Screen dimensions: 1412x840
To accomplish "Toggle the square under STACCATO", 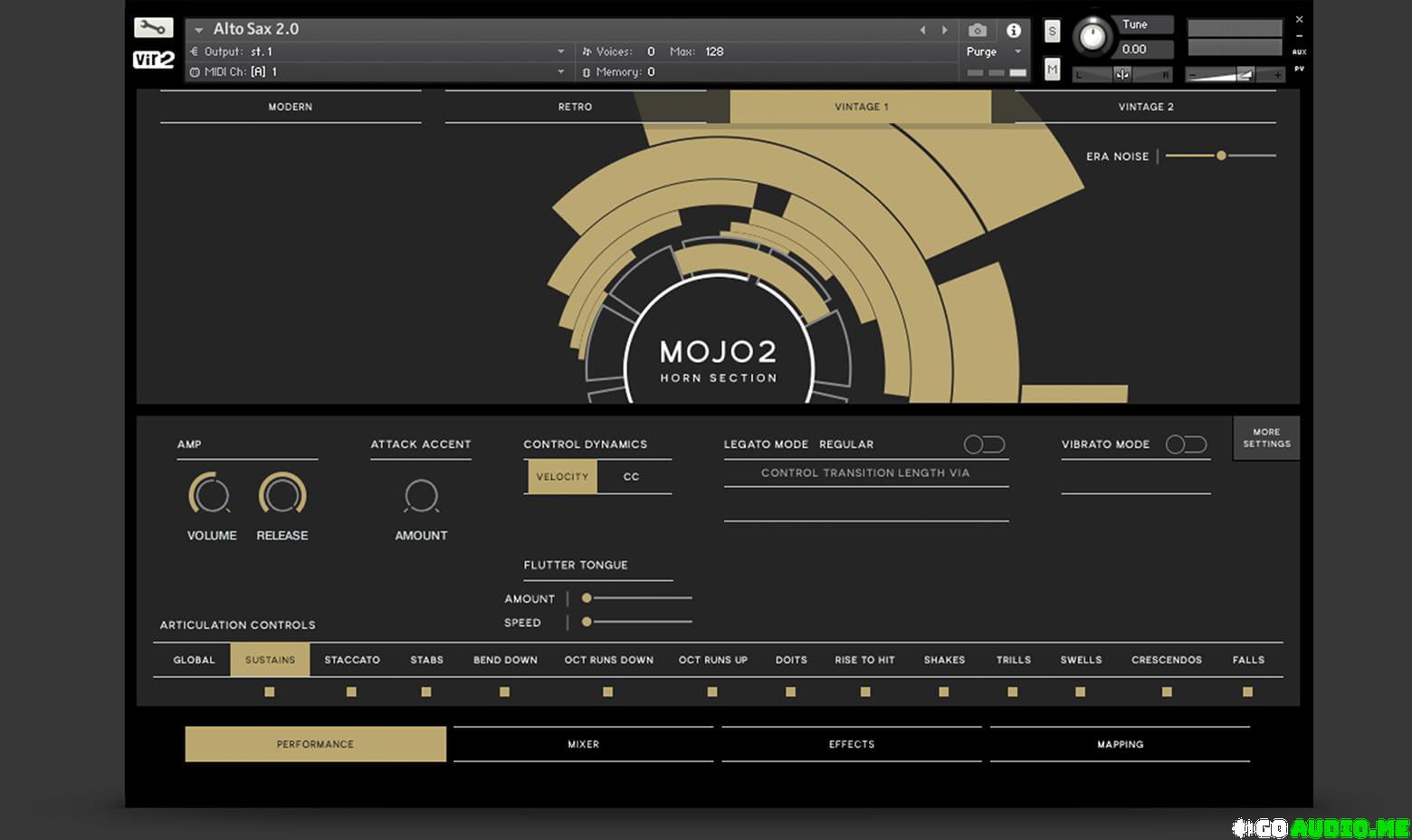I will (x=351, y=692).
